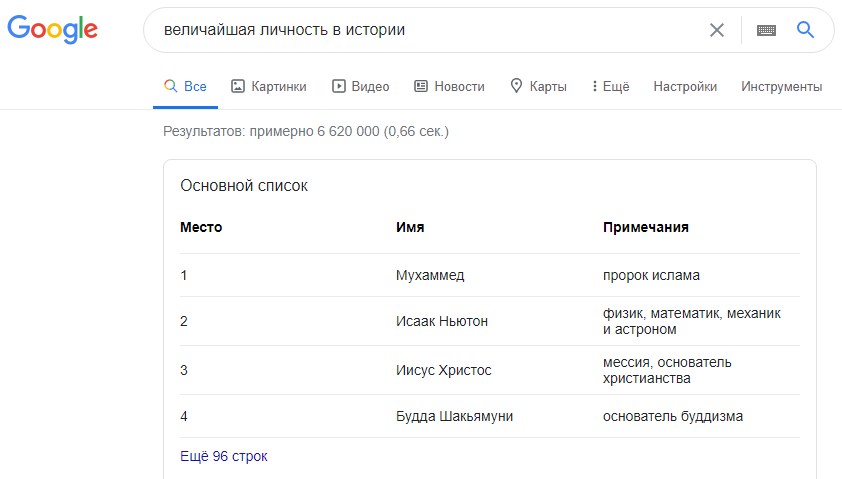Click the name 'Исаак Ньютон'
Viewport: 842px width, 479px height.
pos(442,321)
